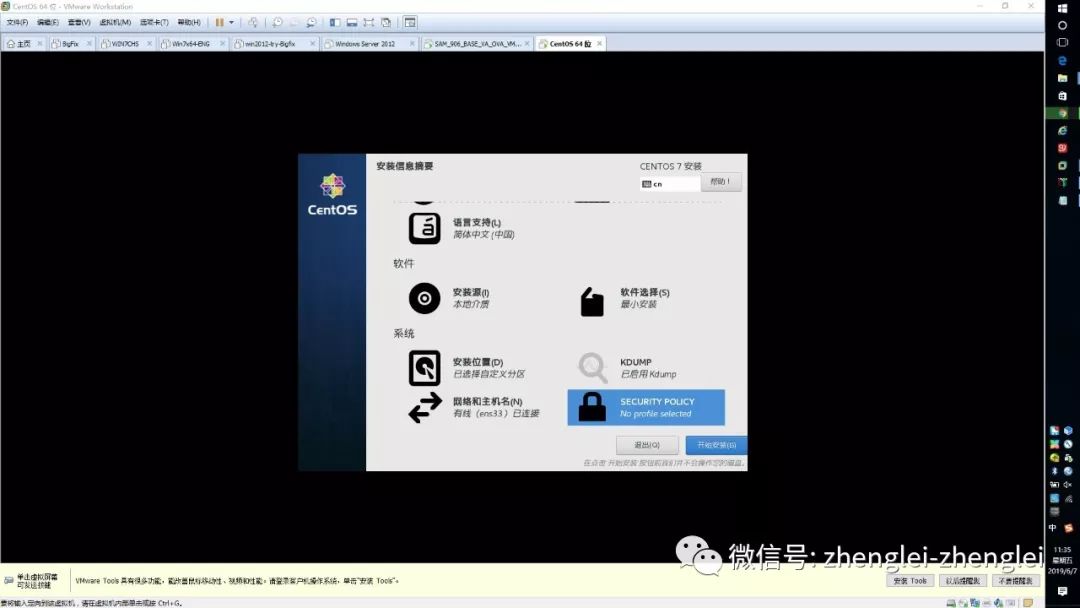Image resolution: width=1080 pixels, height=608 pixels.
Task: Click the CD/DVD device status icon
Action: pyautogui.click(x=963, y=603)
